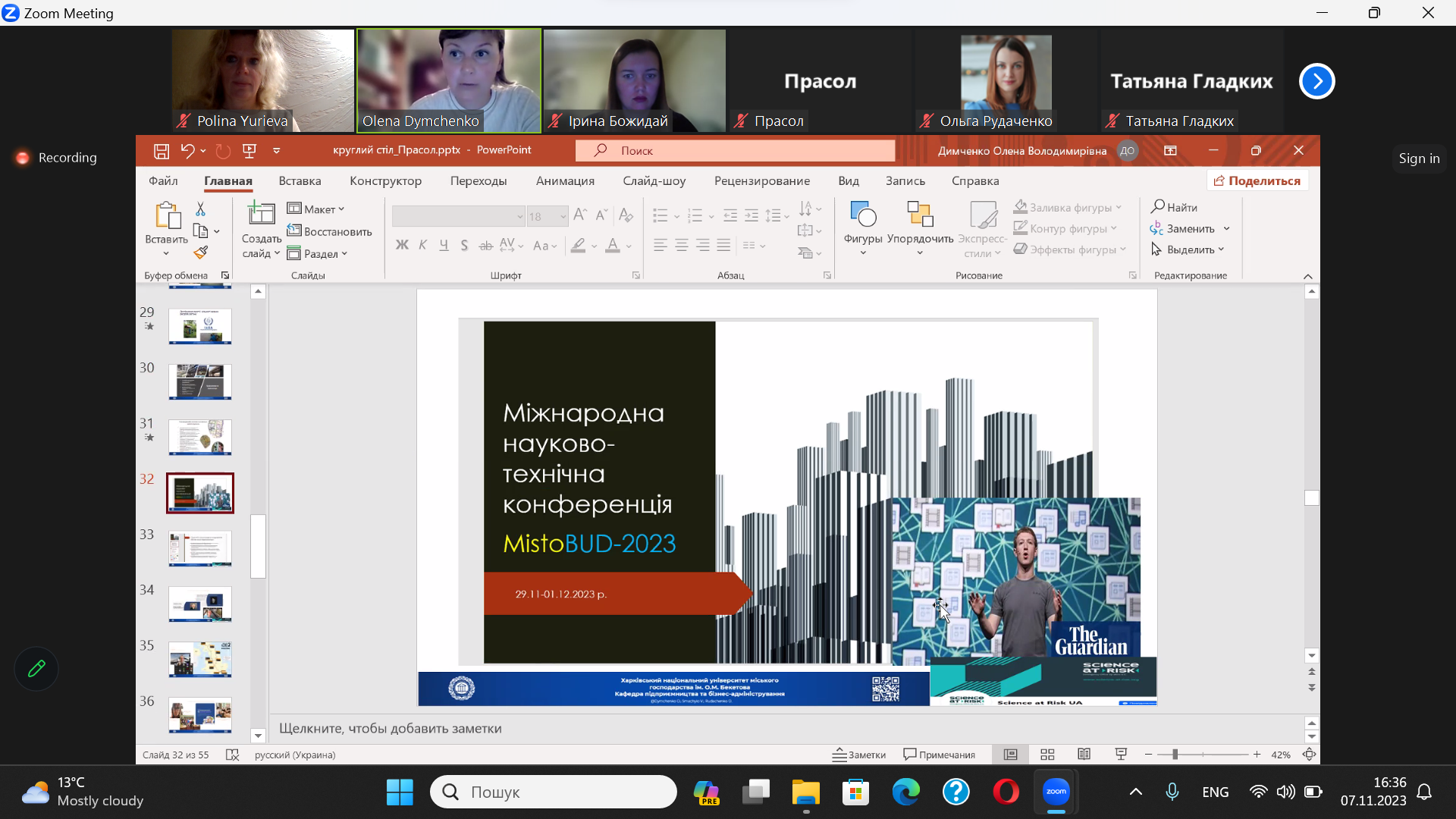The width and height of the screenshot is (1456, 819).
Task: Click the Восстановить reset button
Action: (330, 231)
